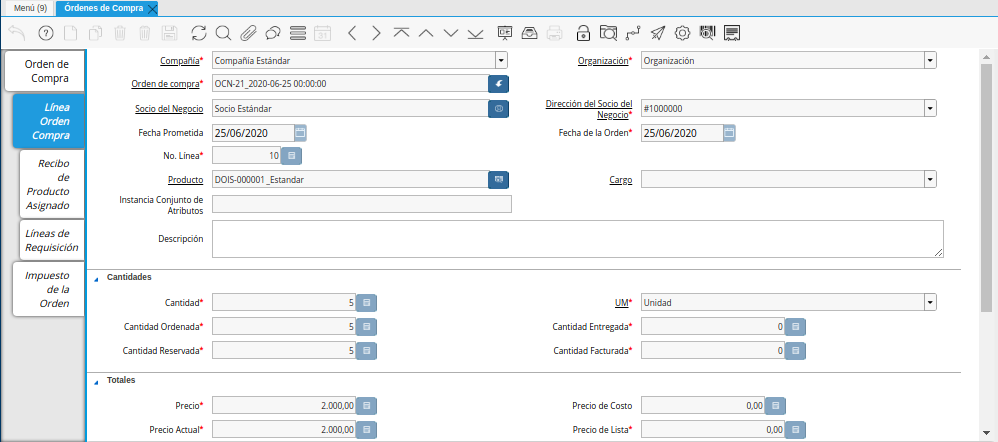Screen dimensions: 998x442
Task: Expand the UM unit dropdown
Action: tap(930, 302)
